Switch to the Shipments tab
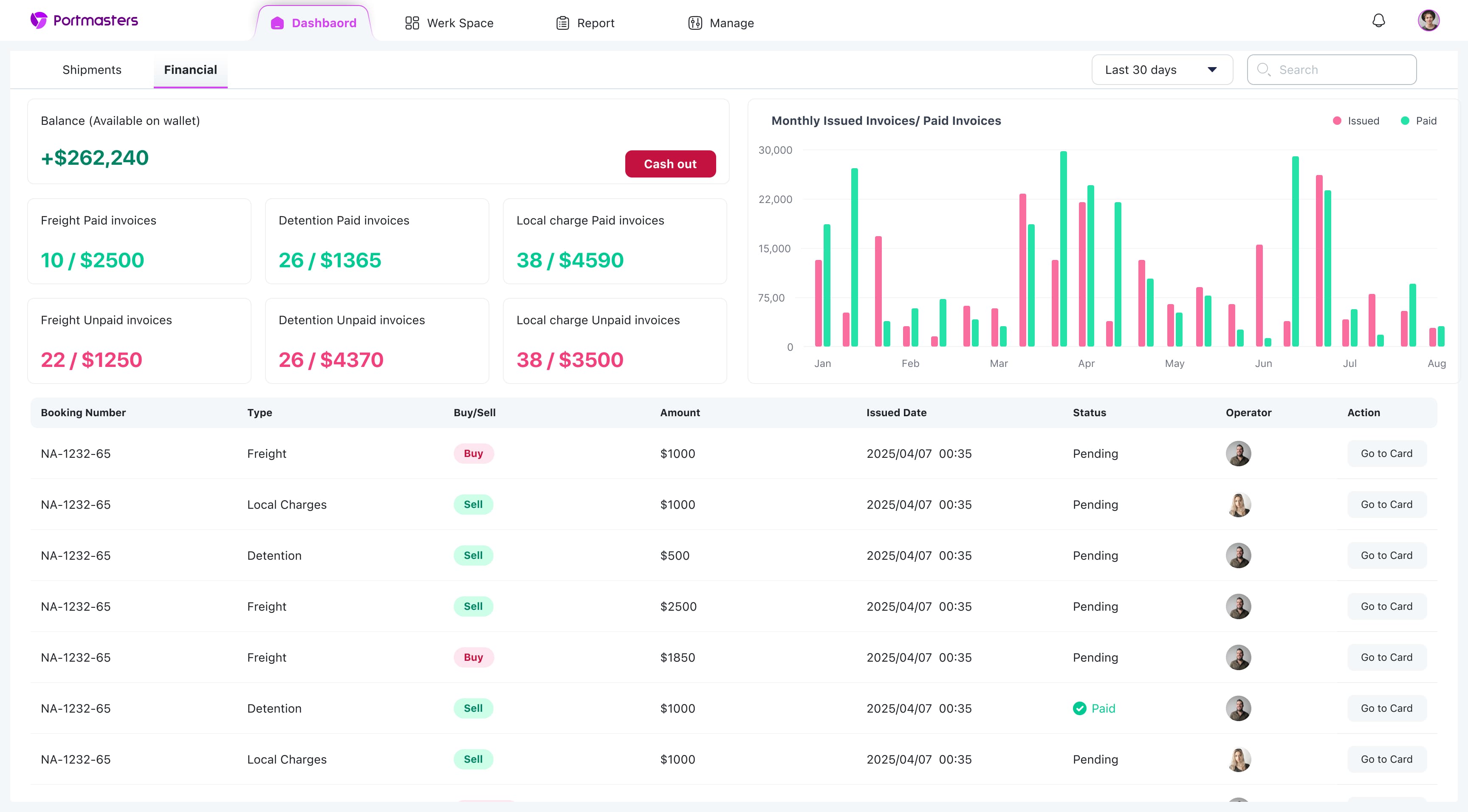Image resolution: width=1468 pixels, height=812 pixels. [x=92, y=70]
